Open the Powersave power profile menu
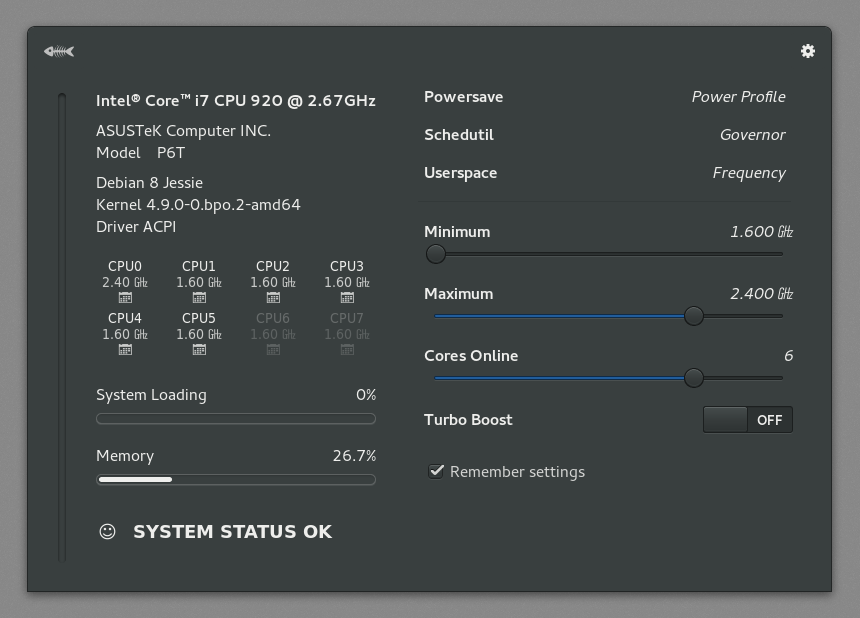Viewport: 860px width, 618px height. click(x=605, y=97)
